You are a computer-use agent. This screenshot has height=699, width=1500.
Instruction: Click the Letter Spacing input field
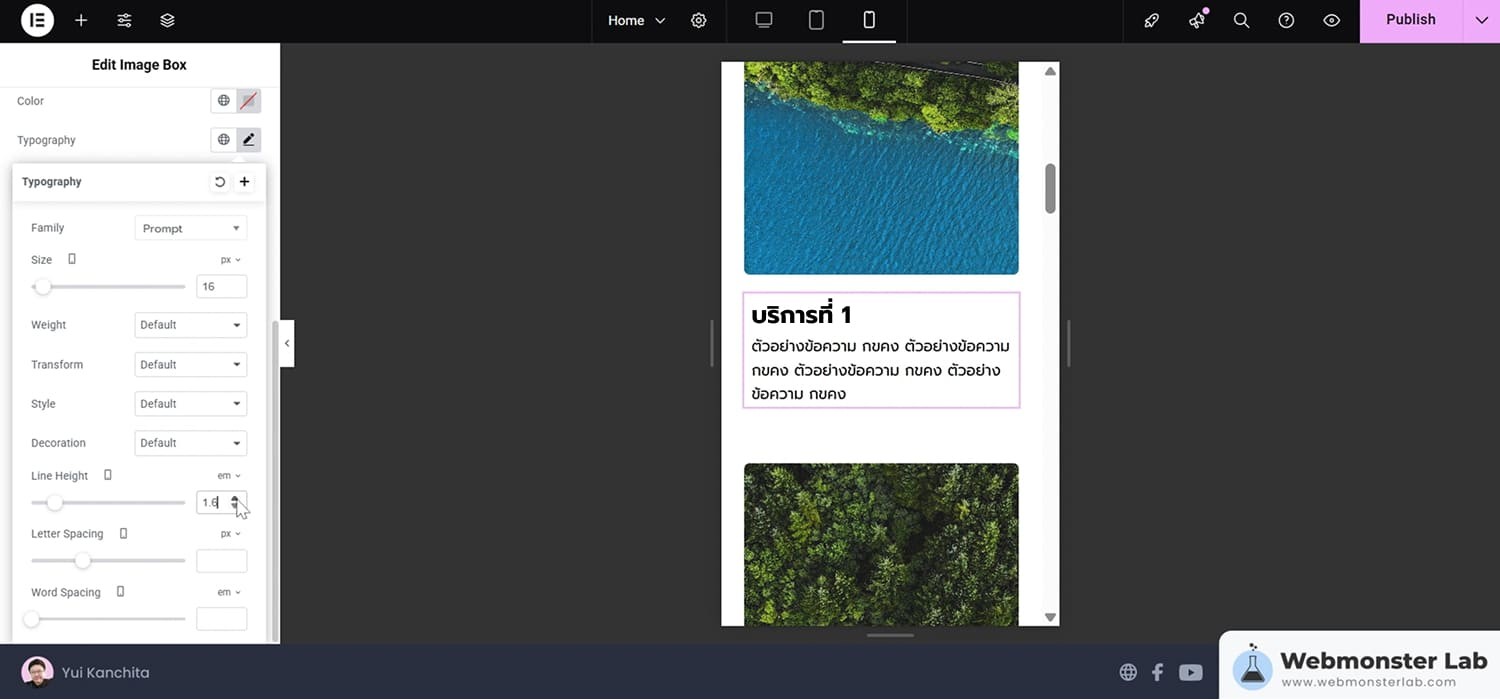tap(221, 561)
